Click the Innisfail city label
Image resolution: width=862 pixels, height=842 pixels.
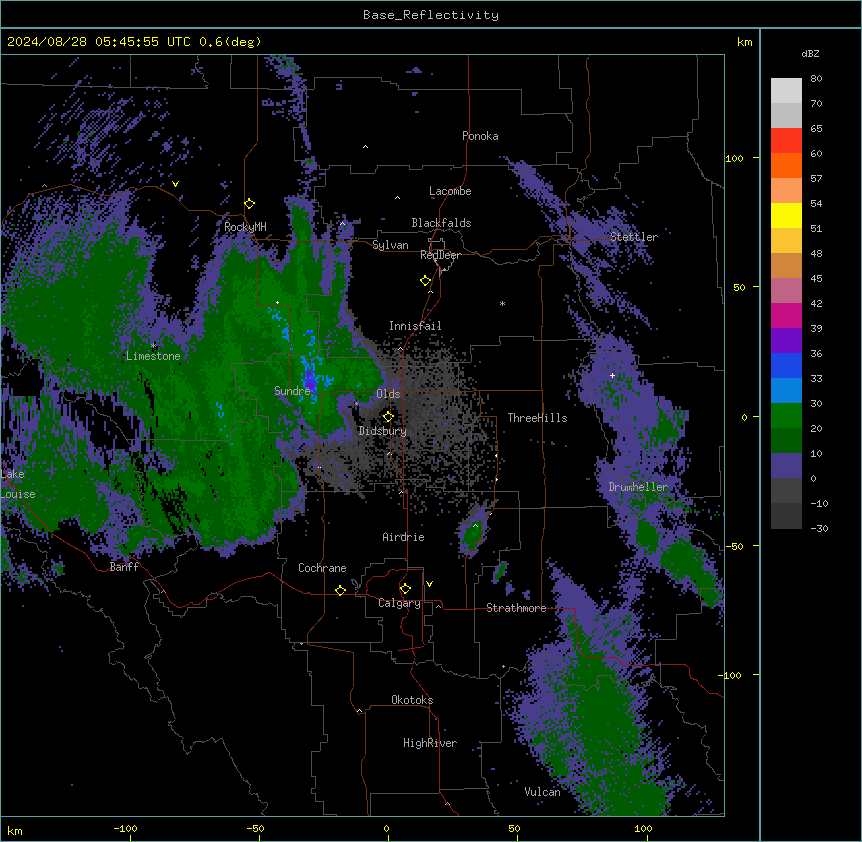pos(415,326)
